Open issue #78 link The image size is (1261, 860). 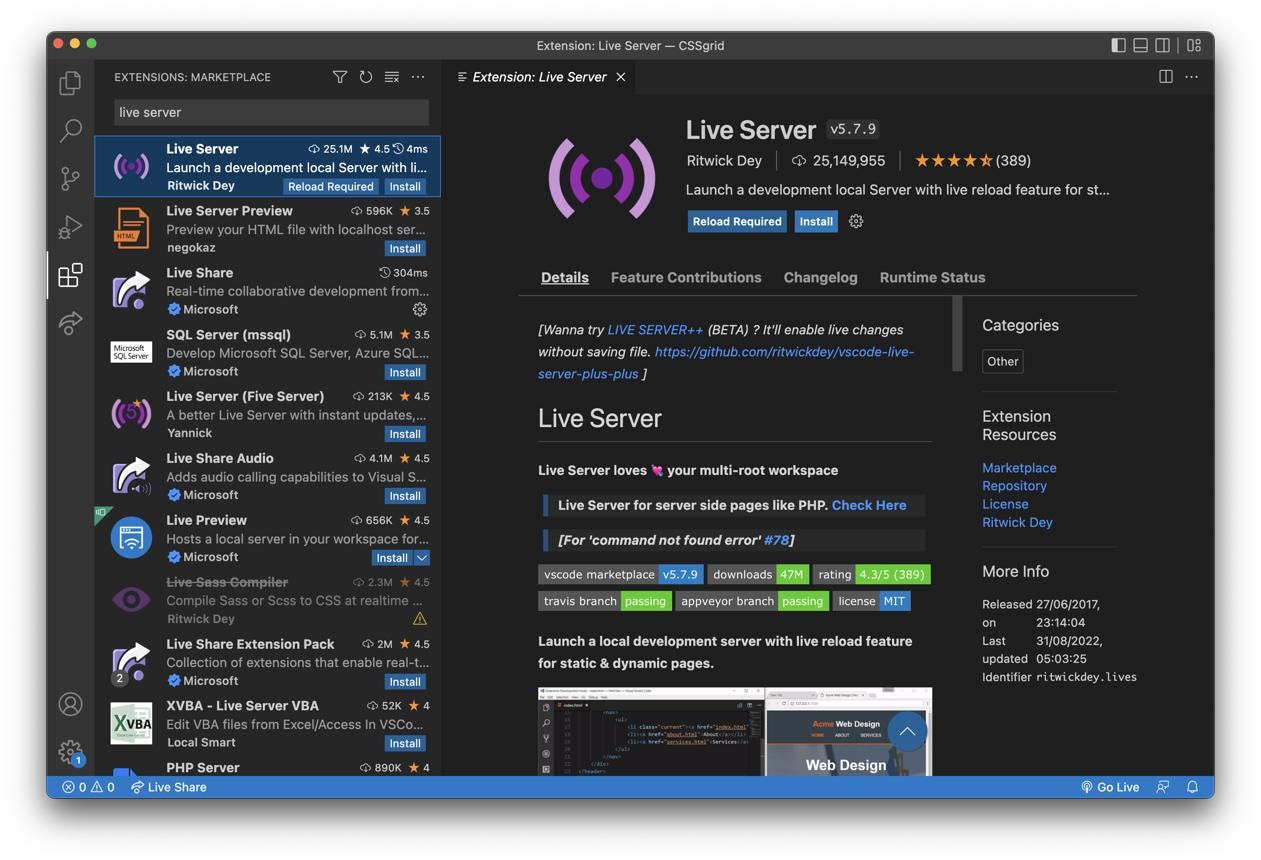click(x=776, y=540)
